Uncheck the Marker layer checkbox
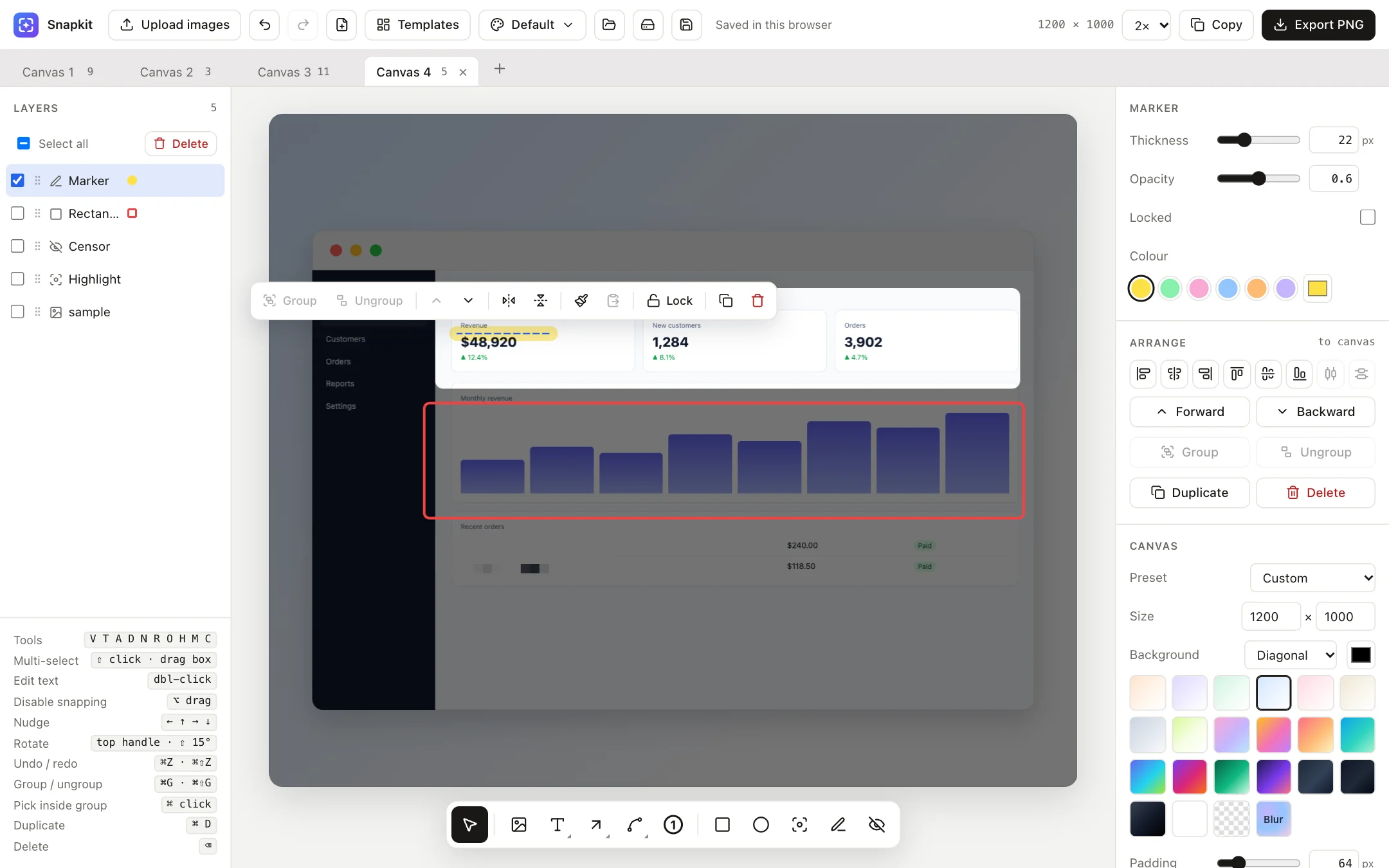Screen dimensions: 1389x868 (x=18, y=181)
